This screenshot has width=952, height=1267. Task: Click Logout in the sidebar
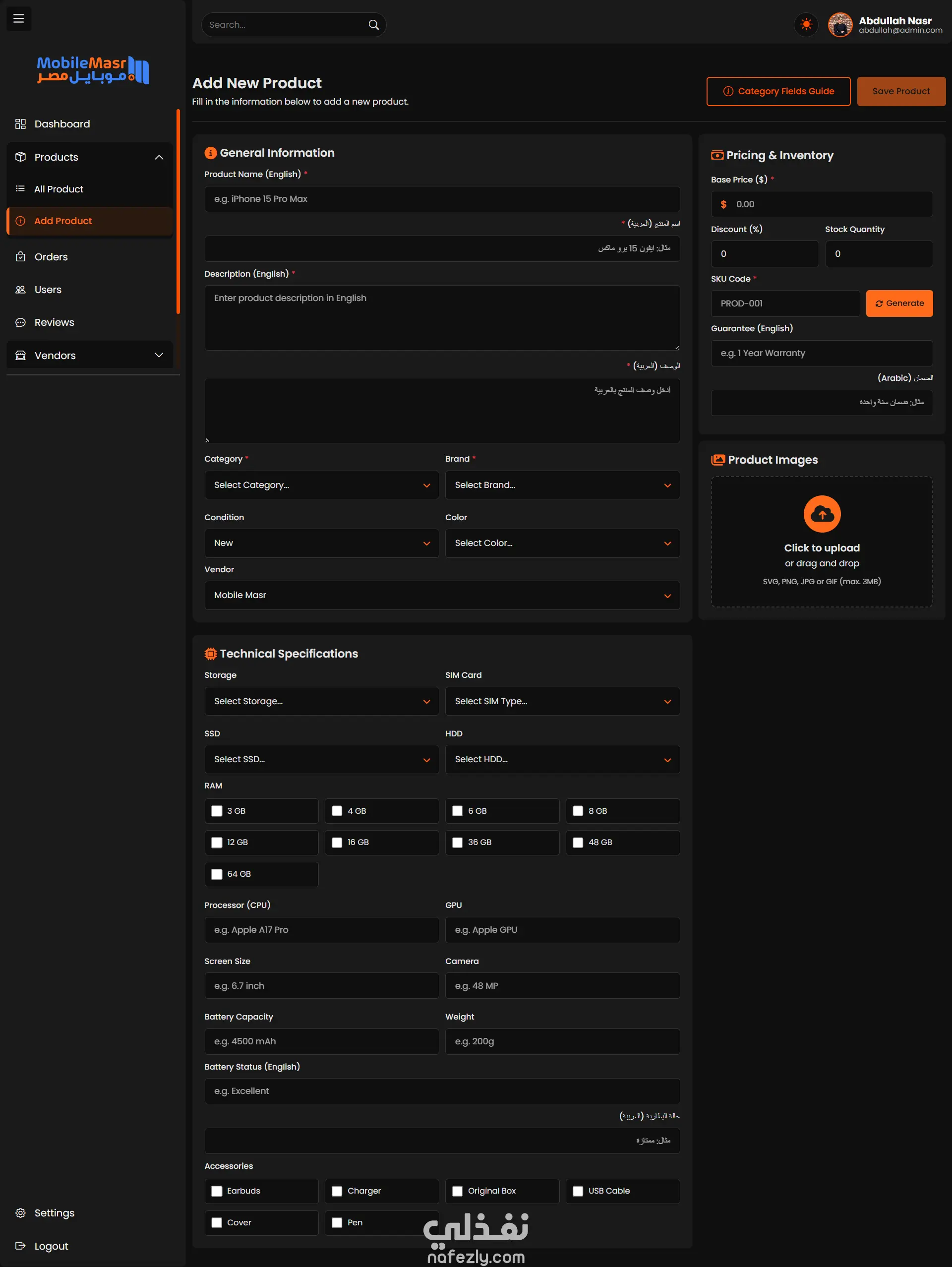tap(51, 1246)
